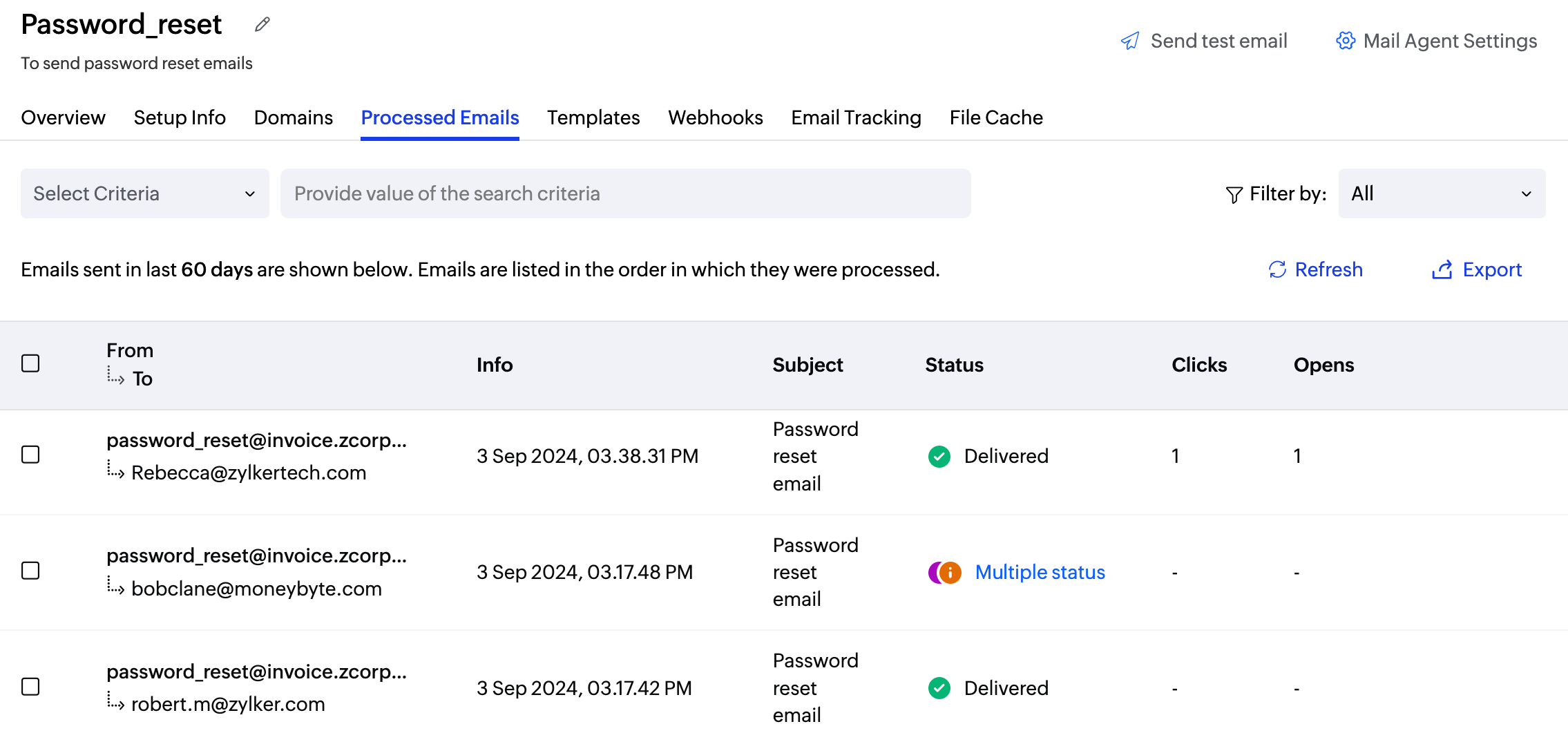Click the paper plane Send test email icon
The height and width of the screenshot is (742, 1568).
click(1130, 41)
